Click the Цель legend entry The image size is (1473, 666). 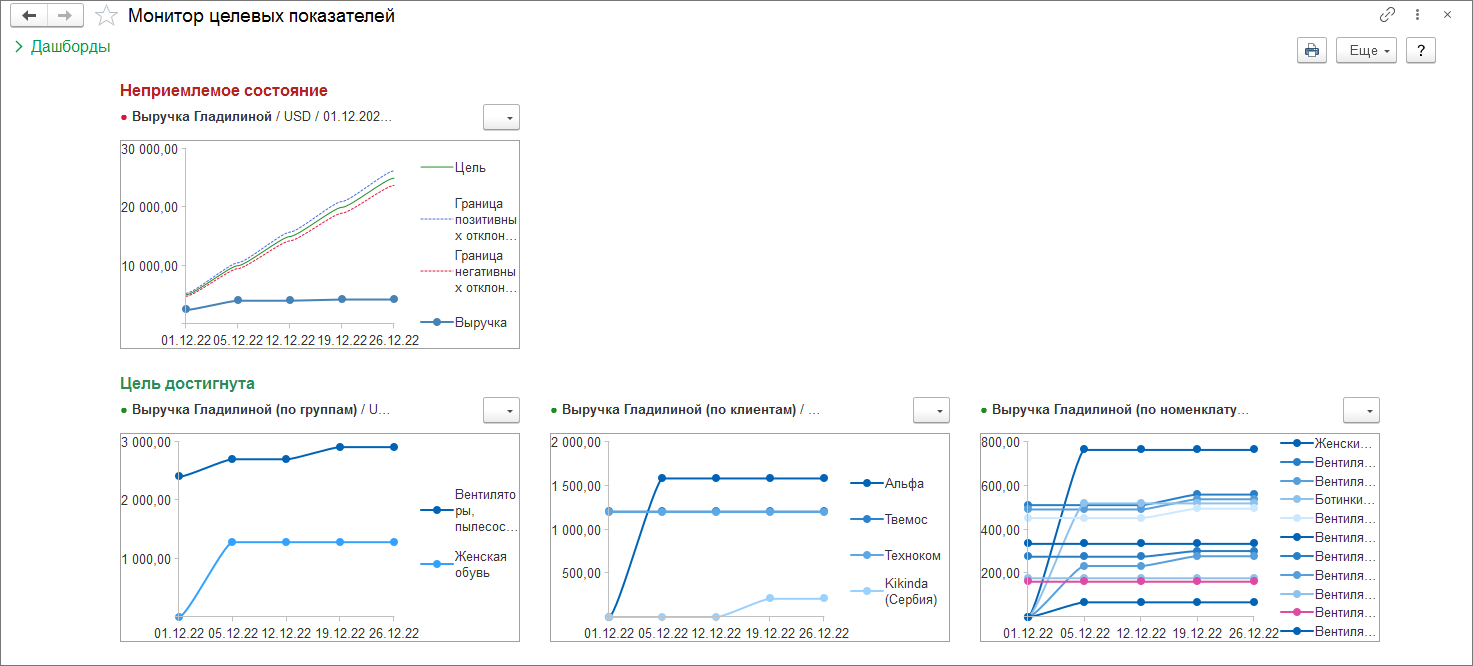(x=470, y=168)
